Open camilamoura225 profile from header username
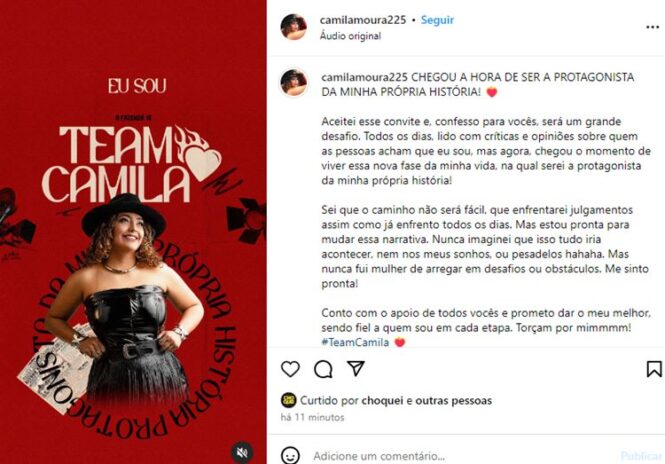 coord(363,20)
